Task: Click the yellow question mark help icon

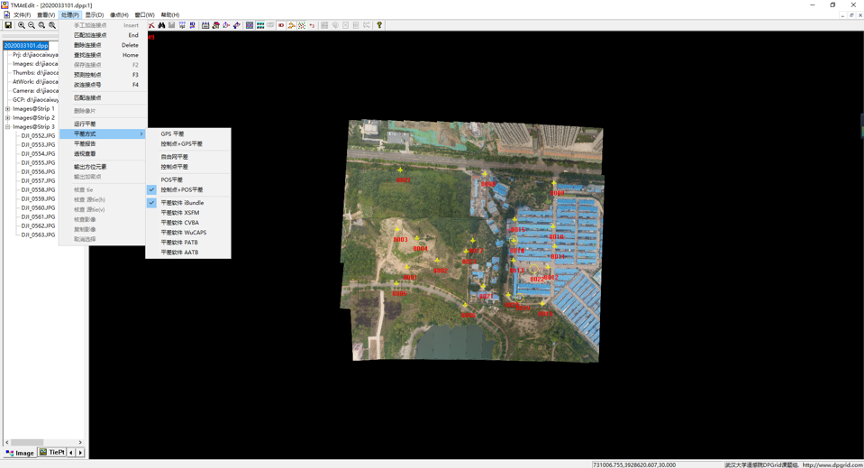Action: pyautogui.click(x=379, y=25)
